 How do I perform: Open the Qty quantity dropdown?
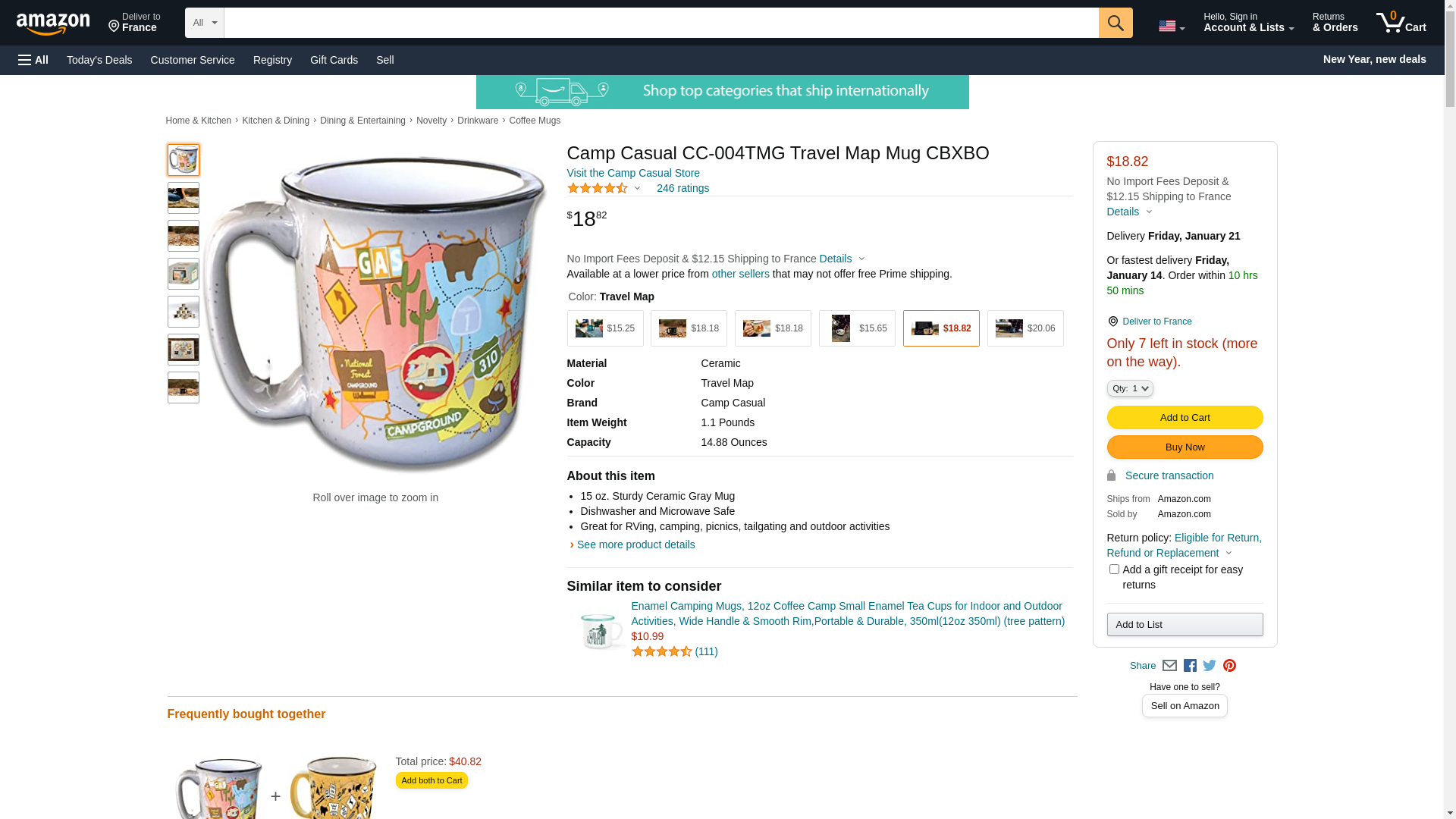(1129, 388)
